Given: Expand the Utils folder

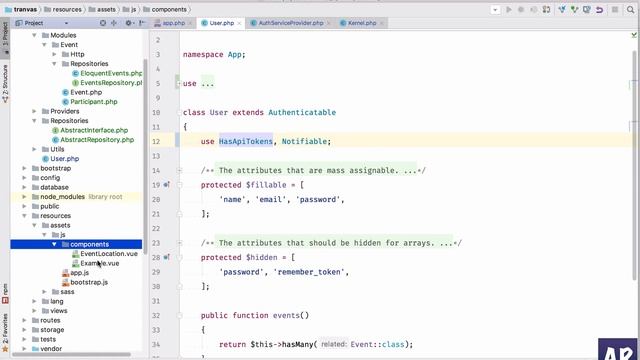Looking at the screenshot, I should tap(34, 149).
